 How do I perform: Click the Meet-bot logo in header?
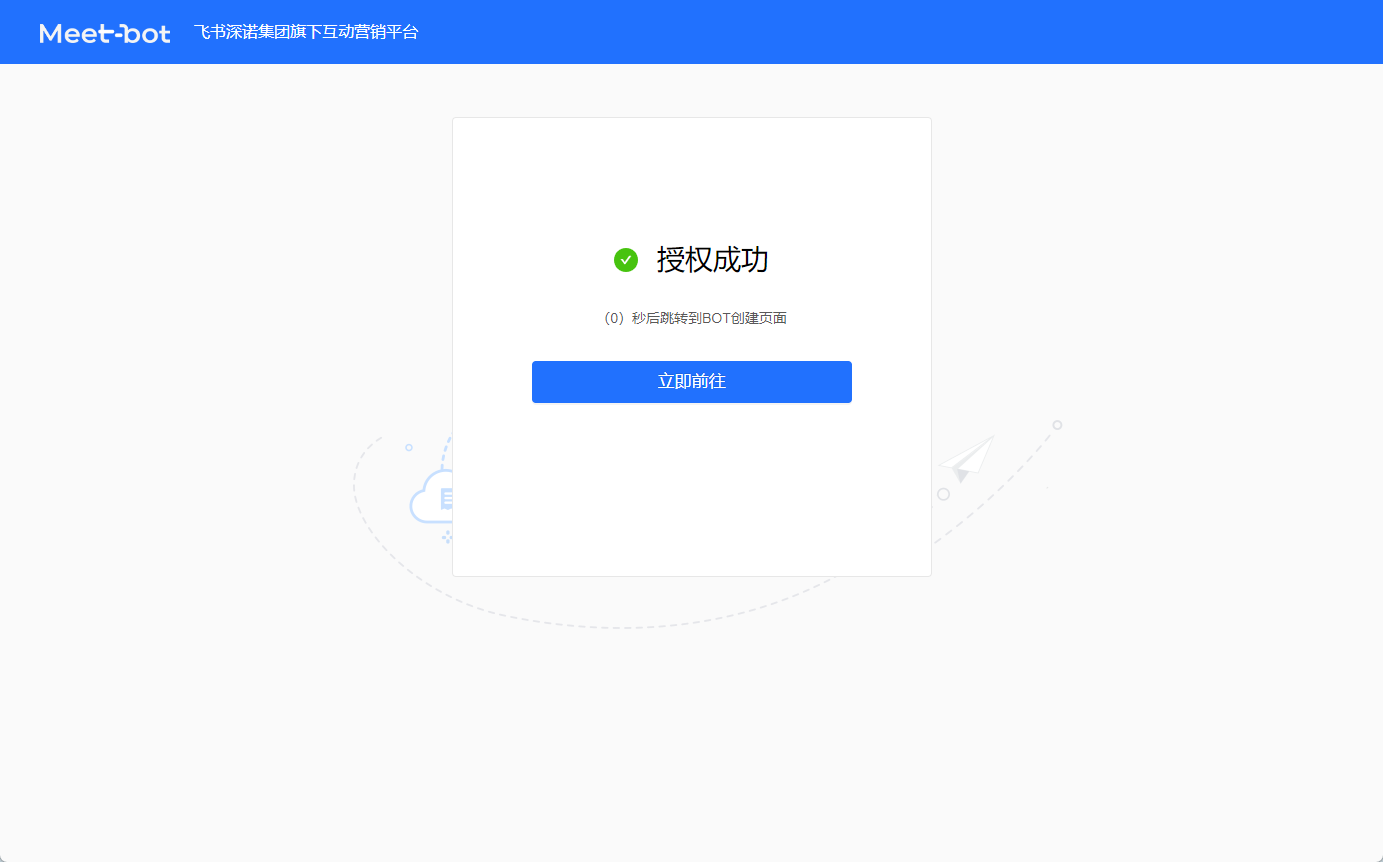click(x=105, y=33)
